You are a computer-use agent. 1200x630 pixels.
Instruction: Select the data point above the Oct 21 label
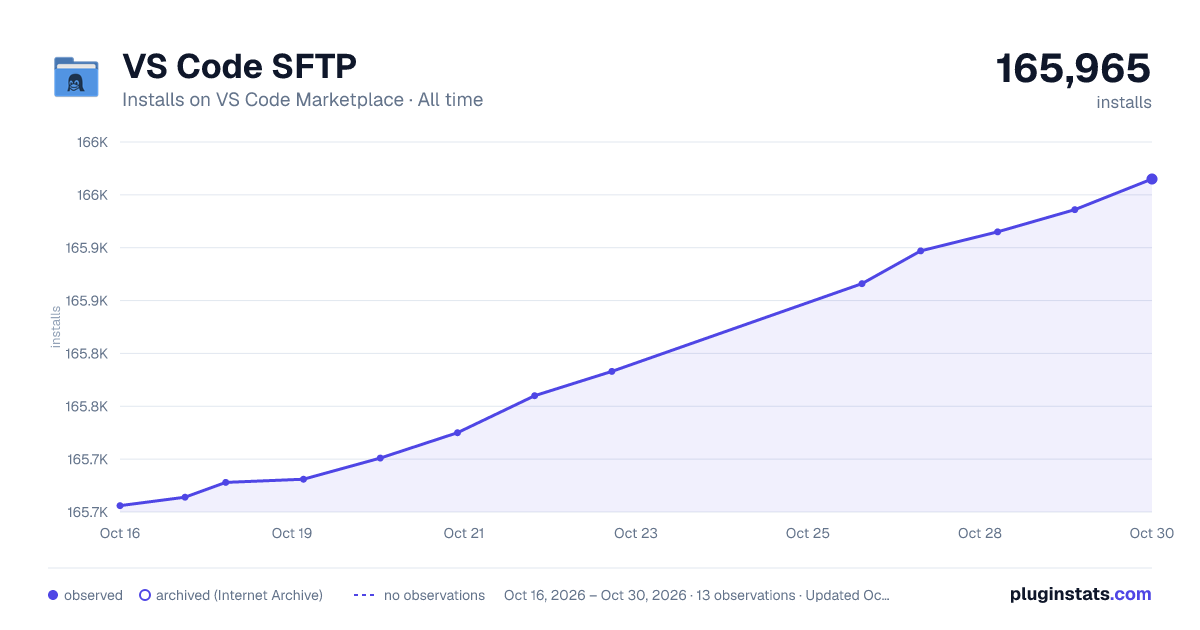coord(457,433)
